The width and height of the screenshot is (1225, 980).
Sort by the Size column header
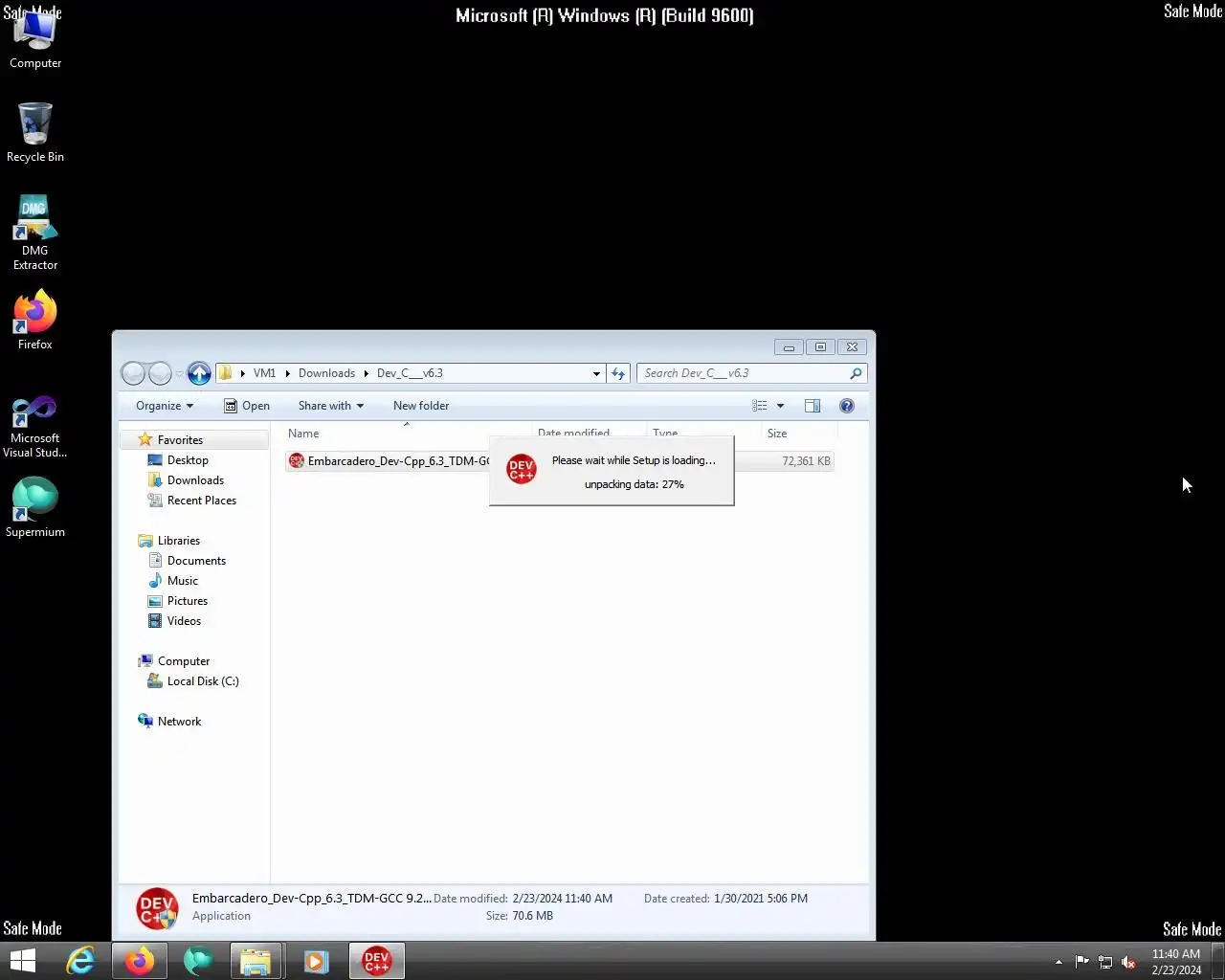pos(798,433)
